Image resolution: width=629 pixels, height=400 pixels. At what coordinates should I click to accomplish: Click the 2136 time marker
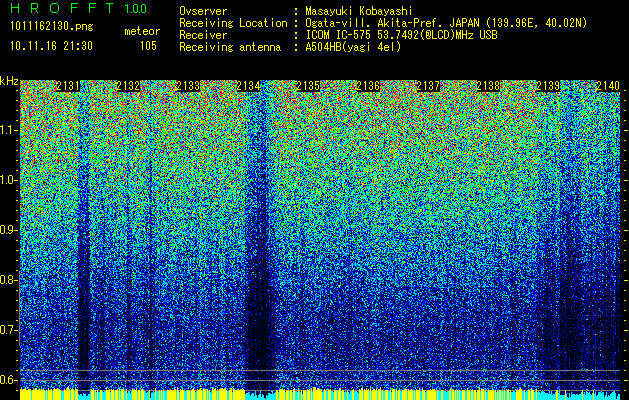pos(368,86)
